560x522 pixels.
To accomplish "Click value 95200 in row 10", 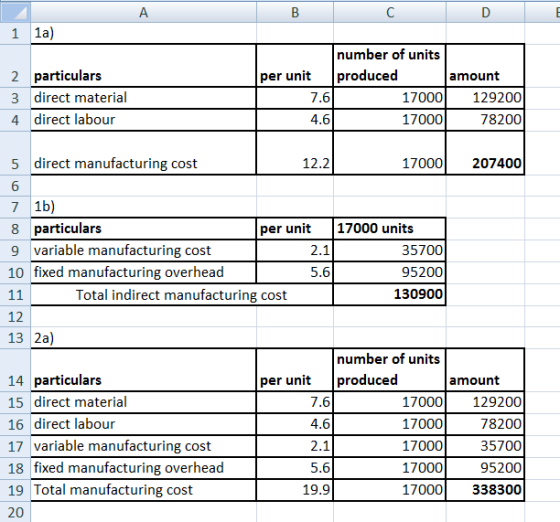I will click(x=390, y=272).
